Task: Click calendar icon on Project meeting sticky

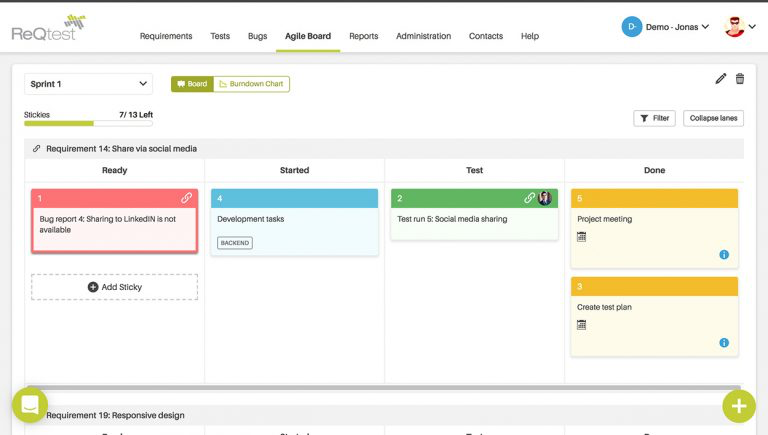Action: coord(581,237)
